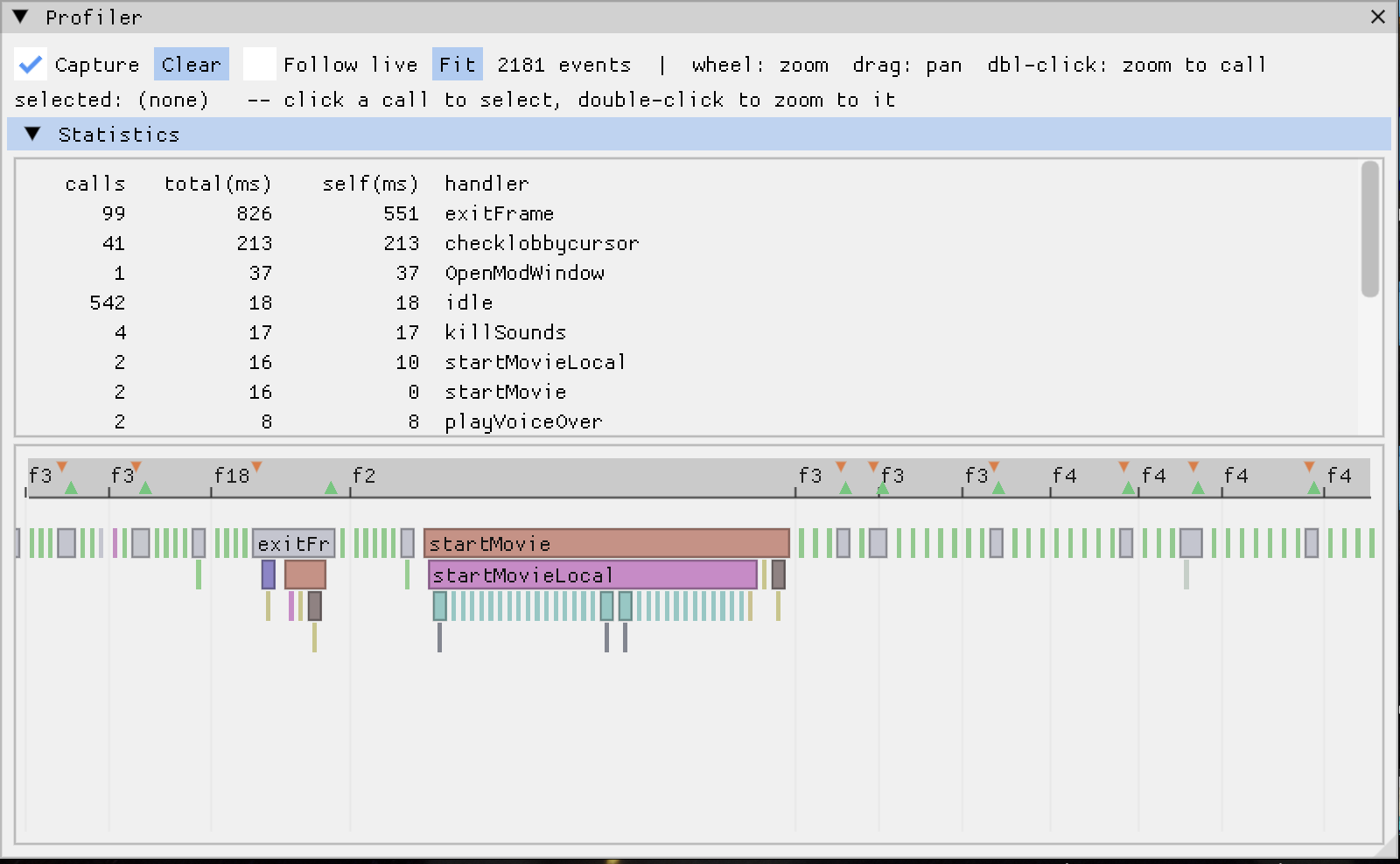Collapse the Statistics section
Screen dimensions: 1400x864
click(x=33, y=134)
